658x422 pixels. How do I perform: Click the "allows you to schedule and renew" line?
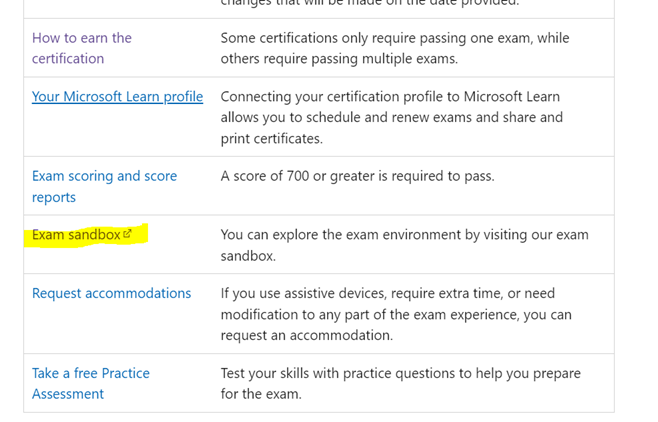tap(391, 117)
